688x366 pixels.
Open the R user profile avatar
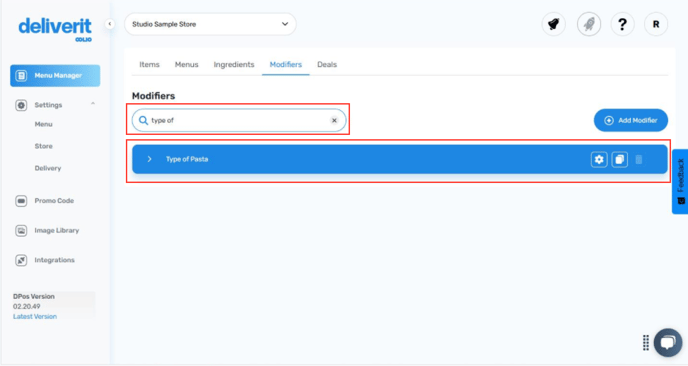tap(656, 24)
